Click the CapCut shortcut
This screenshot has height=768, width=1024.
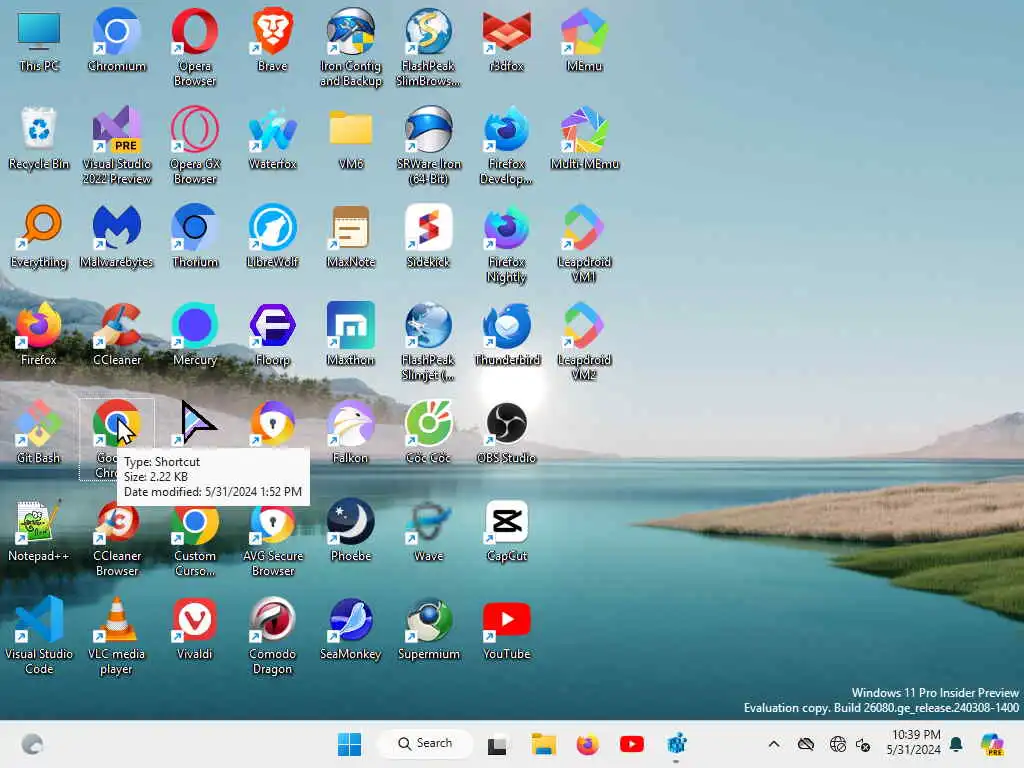point(506,529)
